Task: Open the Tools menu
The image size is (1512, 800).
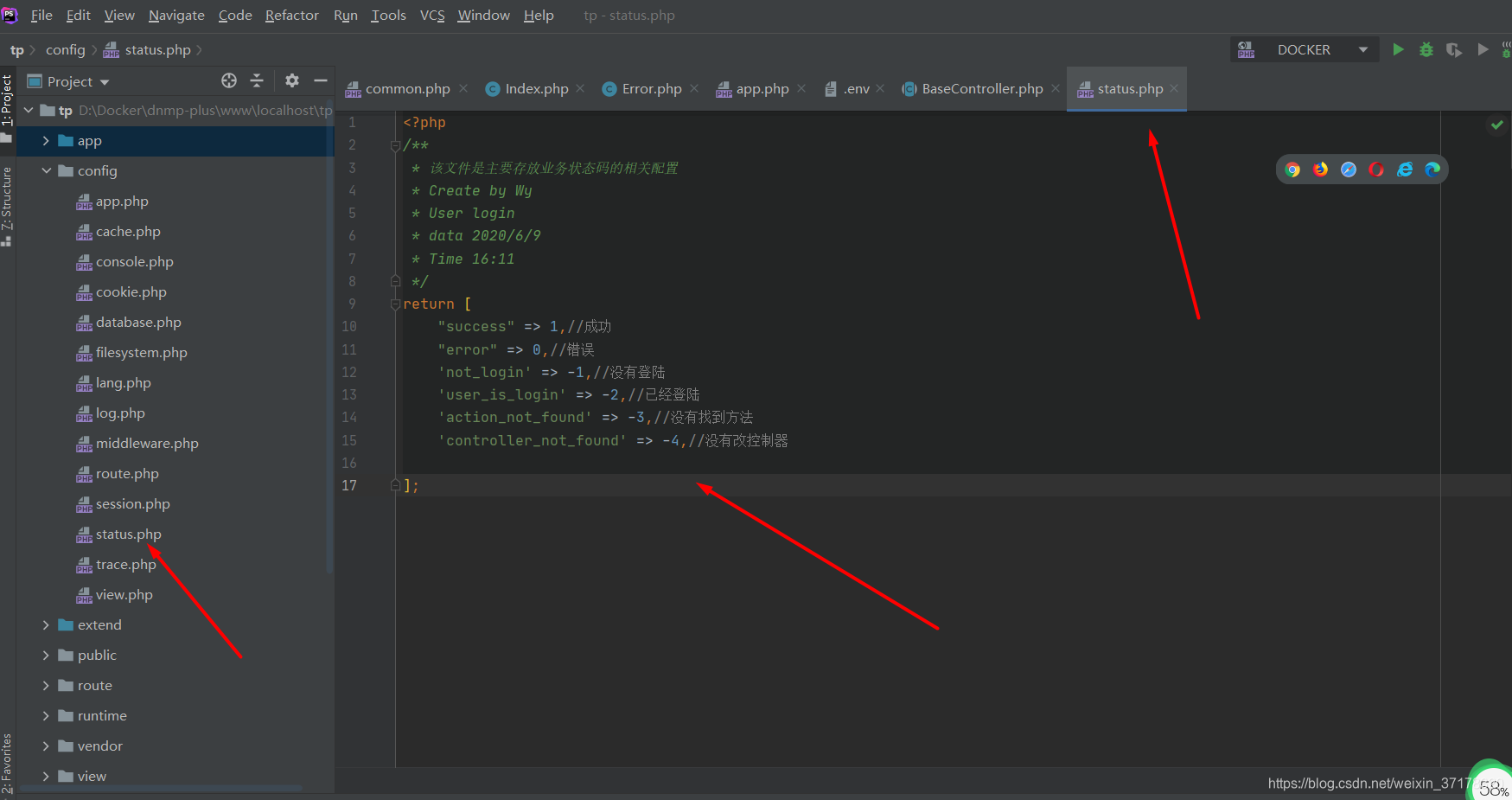Action: pyautogui.click(x=388, y=16)
